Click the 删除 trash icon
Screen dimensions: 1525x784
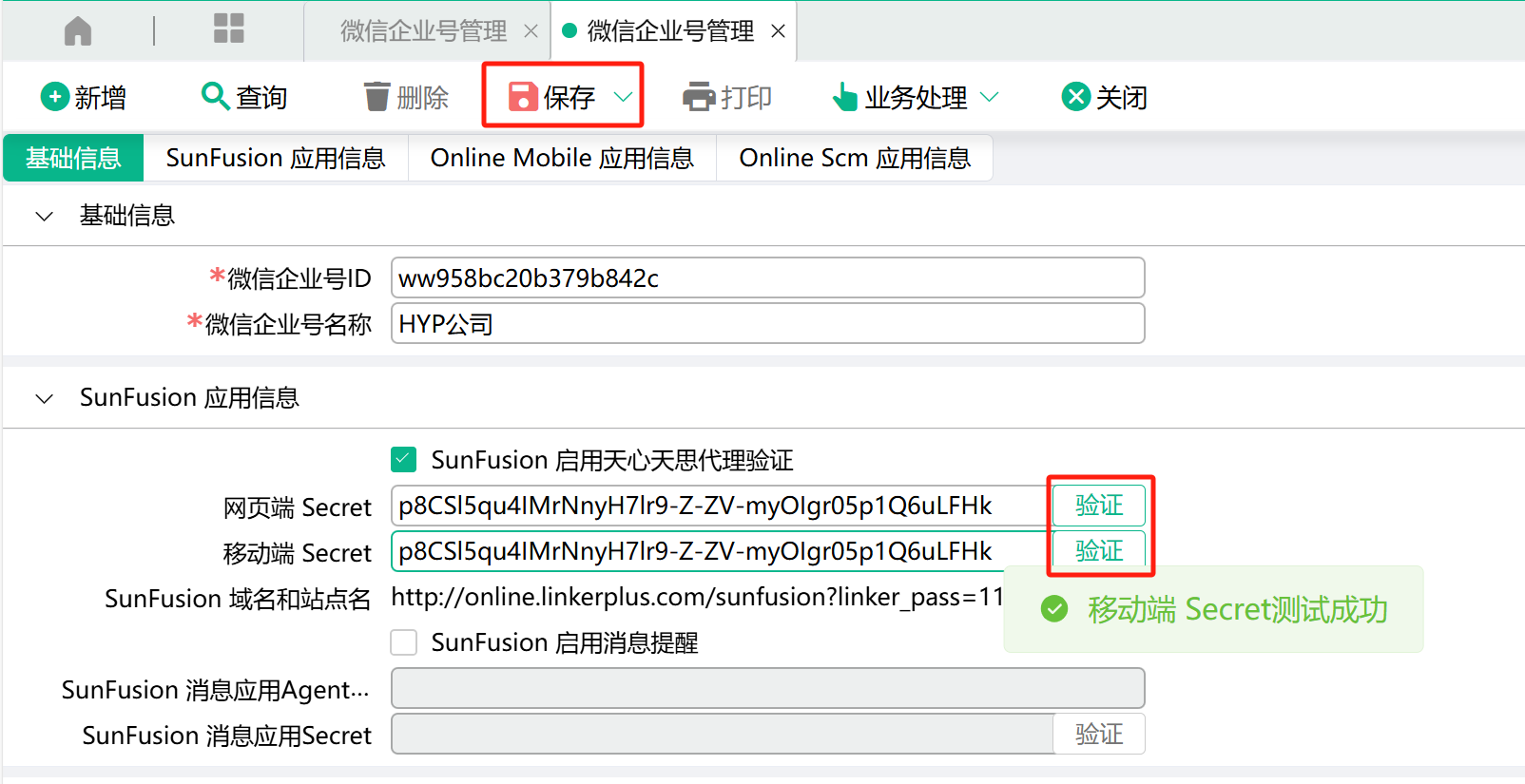[377, 96]
